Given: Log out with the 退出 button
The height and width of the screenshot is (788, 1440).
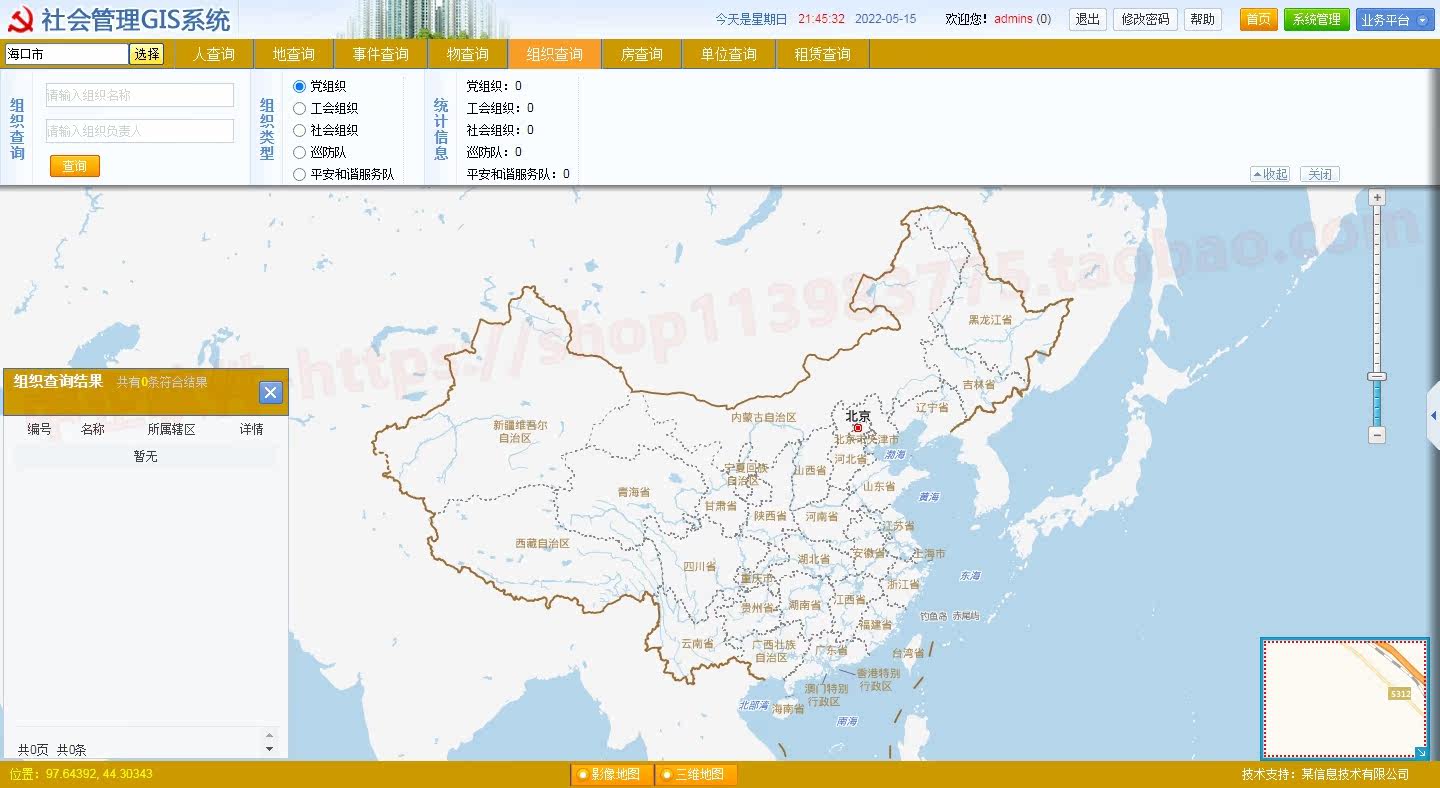Looking at the screenshot, I should tap(1087, 19).
